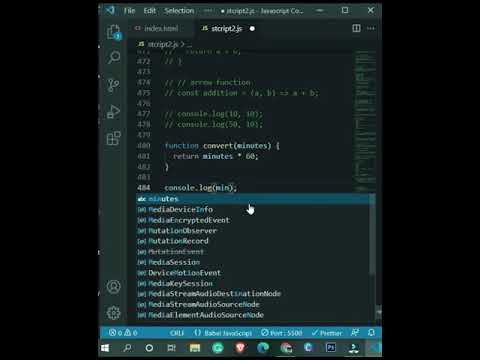Switch to the stcript2.js tab

227,29
